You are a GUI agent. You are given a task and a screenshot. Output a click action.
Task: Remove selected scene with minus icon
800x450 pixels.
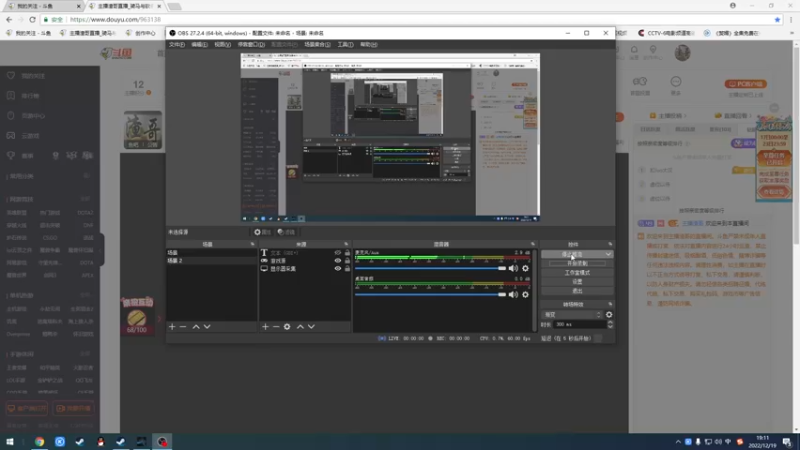click(183, 327)
